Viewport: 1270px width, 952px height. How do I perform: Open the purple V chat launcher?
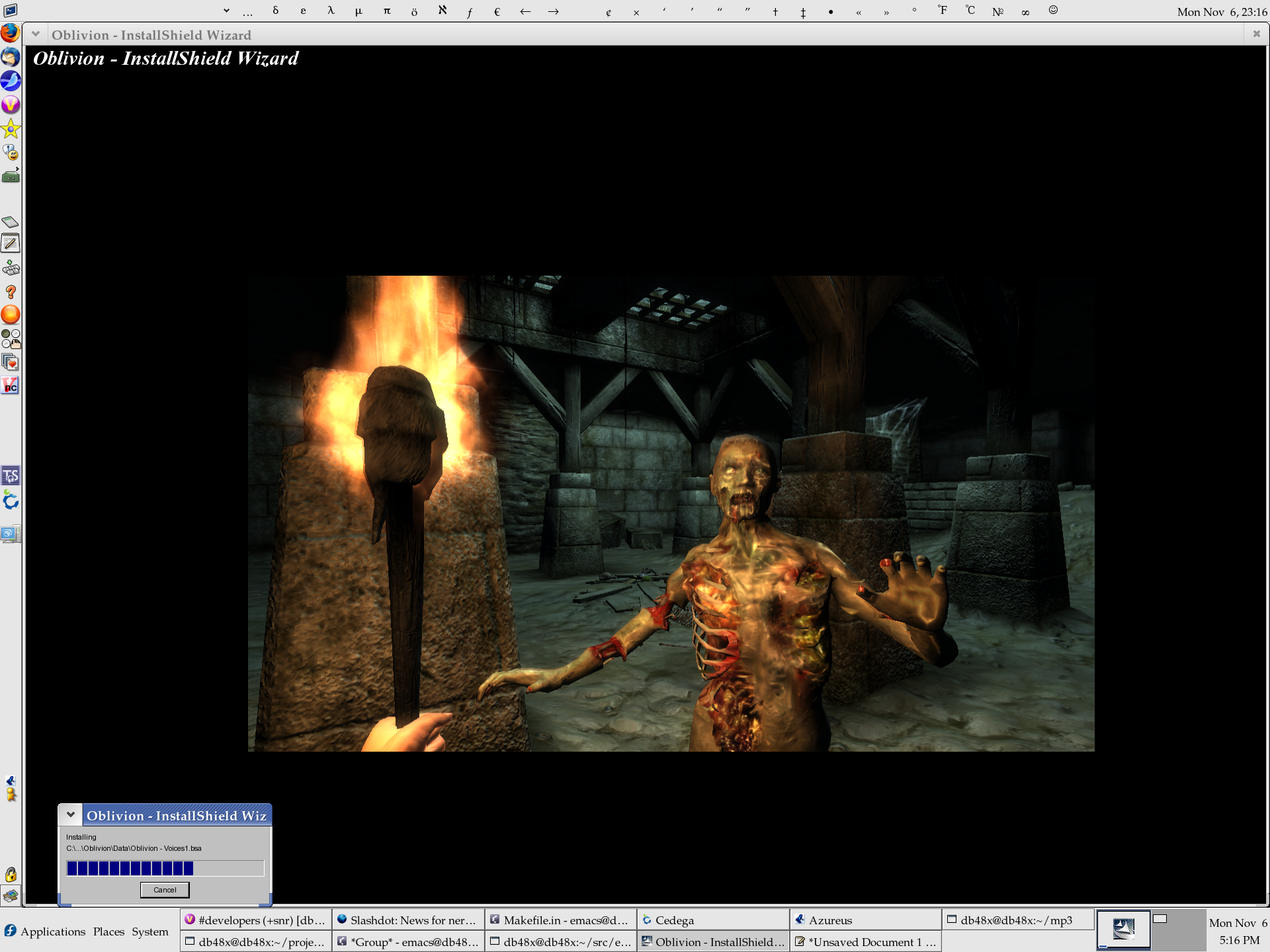(x=11, y=105)
